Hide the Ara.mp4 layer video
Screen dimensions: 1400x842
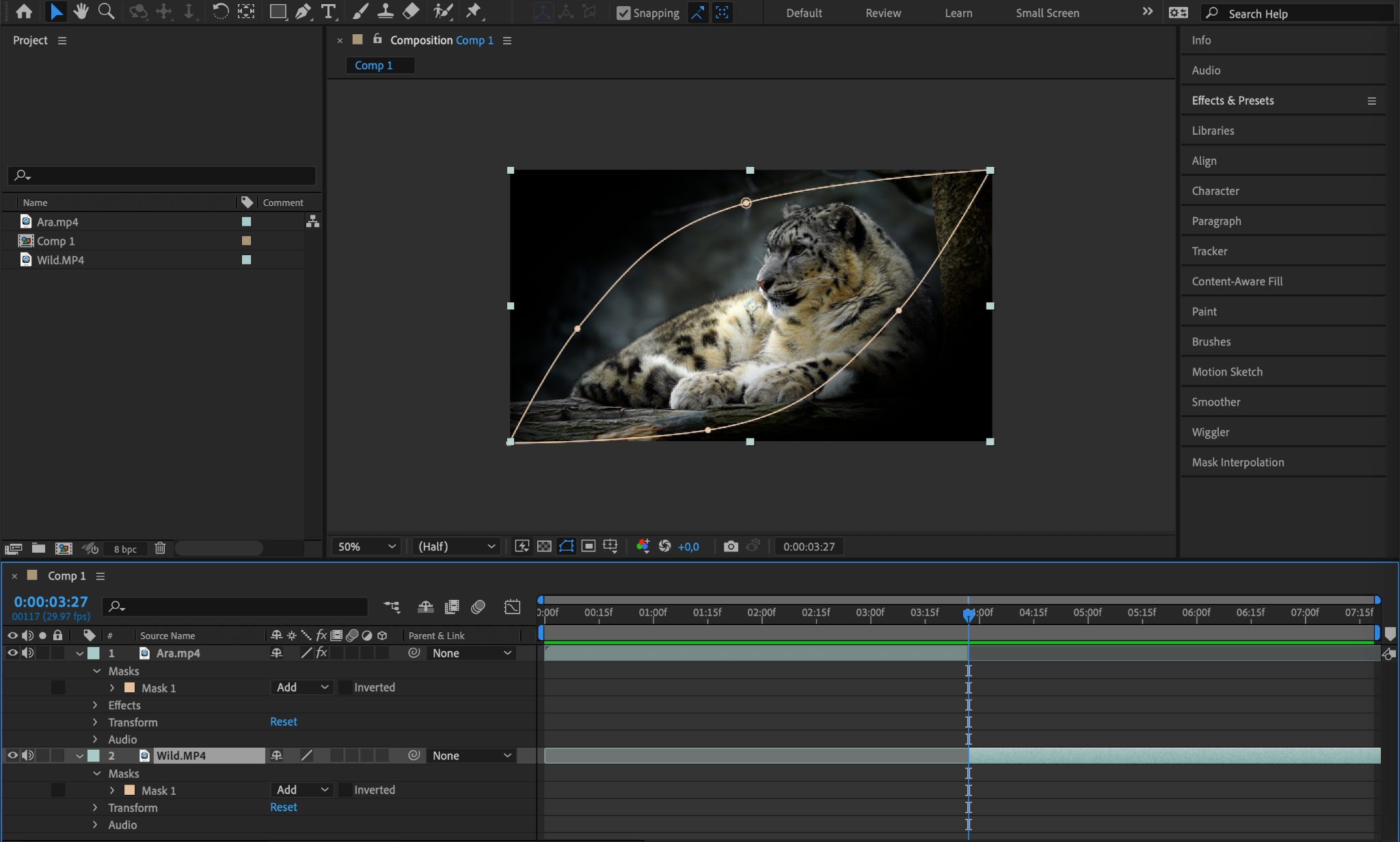(x=12, y=653)
